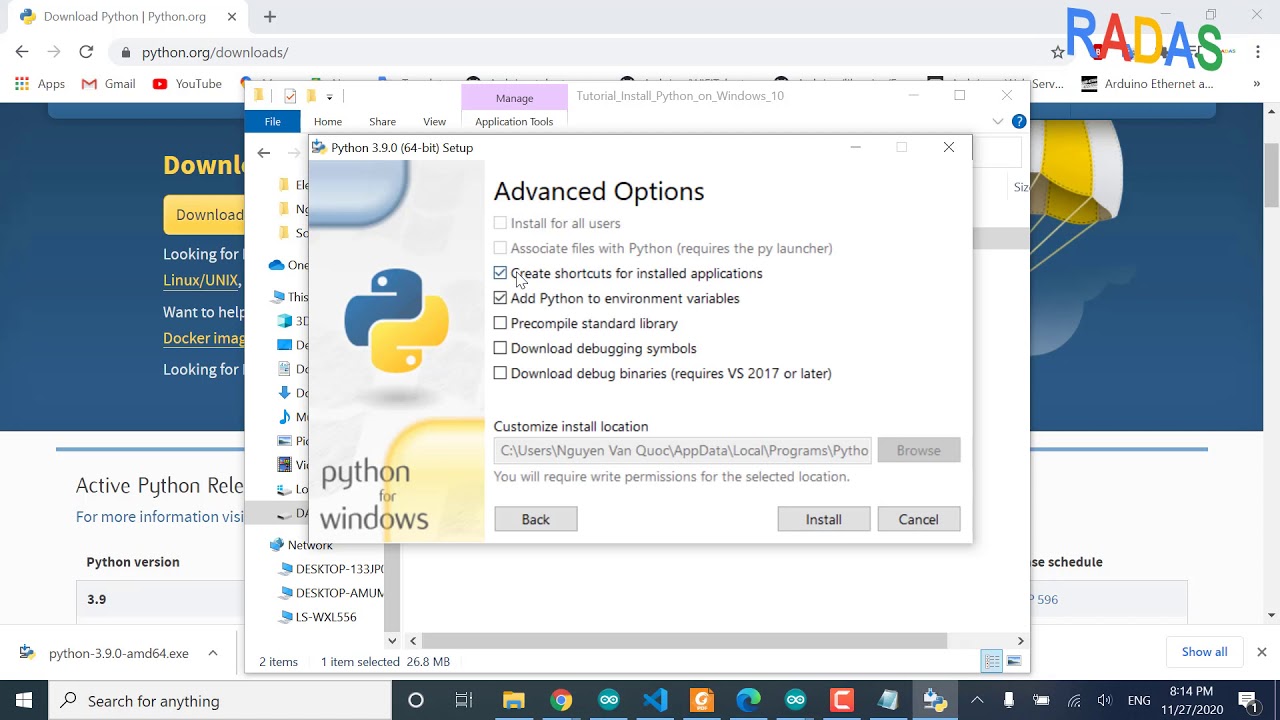Enable Download debug binaries option
The height and width of the screenshot is (720, 1280).
500,373
